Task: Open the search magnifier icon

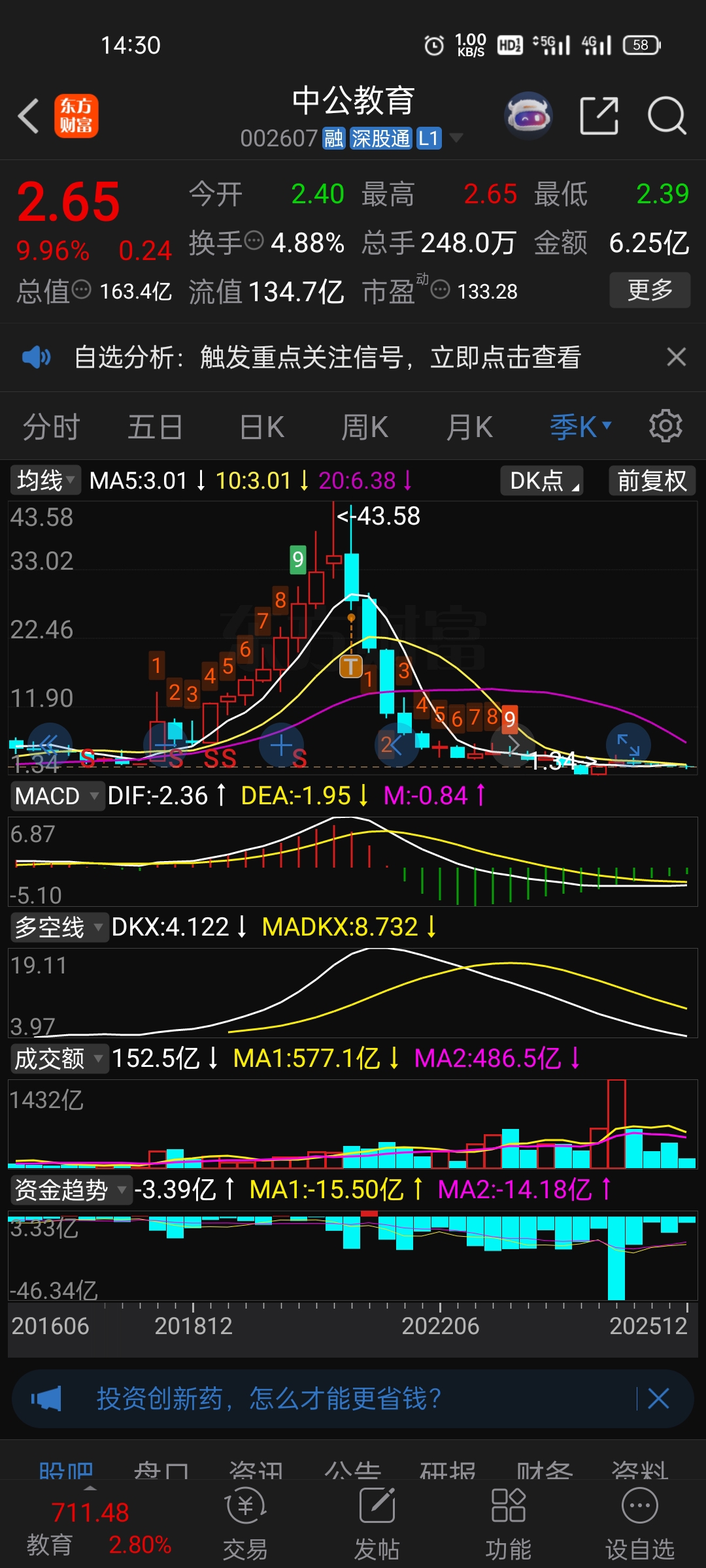Action: (x=667, y=116)
